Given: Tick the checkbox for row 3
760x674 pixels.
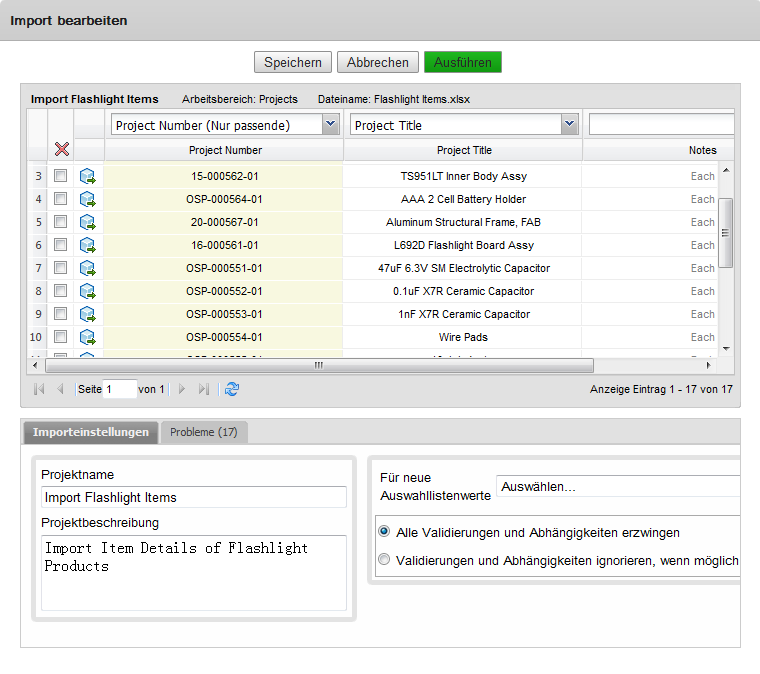Looking at the screenshot, I should tap(61, 175).
